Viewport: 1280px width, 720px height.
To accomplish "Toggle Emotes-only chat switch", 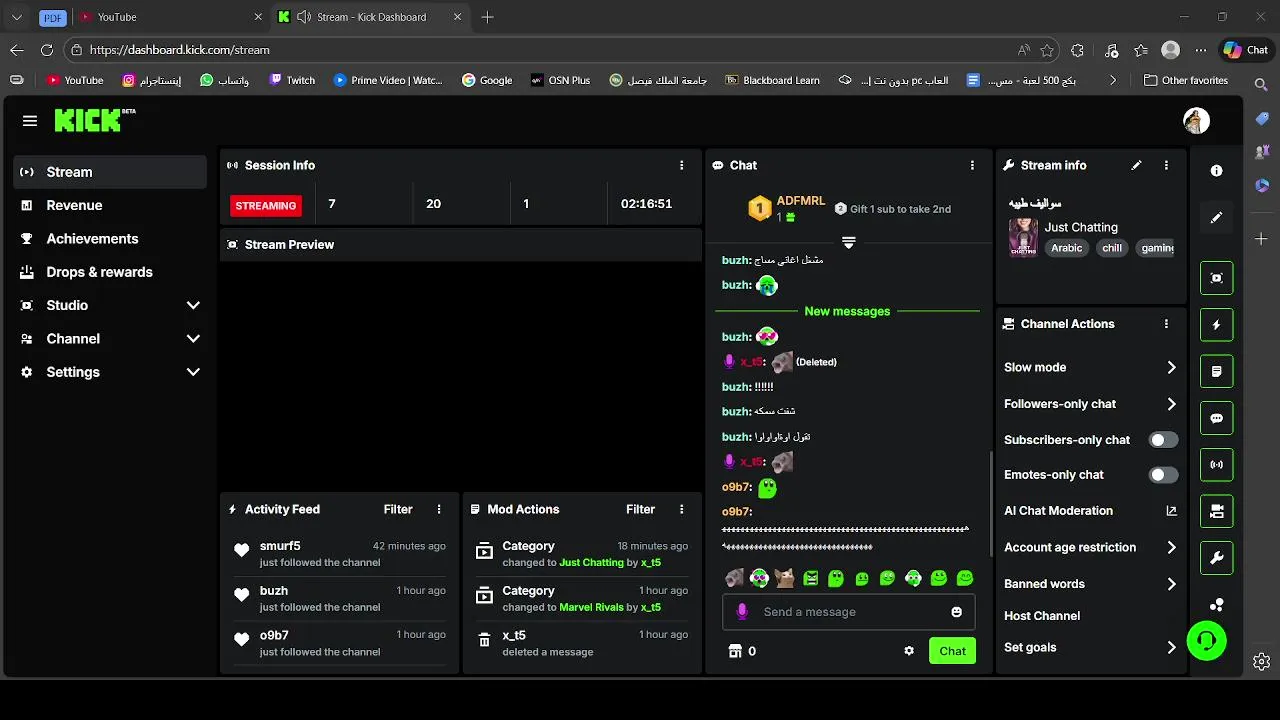I will pyautogui.click(x=1163, y=475).
